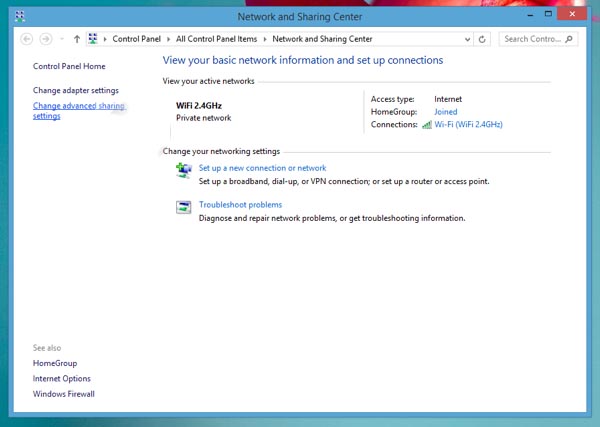
Task: Click the search magnifier icon
Action: pyautogui.click(x=570, y=39)
